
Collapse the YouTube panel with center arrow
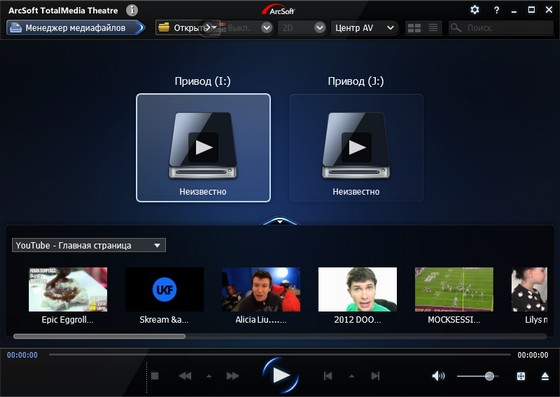click(280, 221)
